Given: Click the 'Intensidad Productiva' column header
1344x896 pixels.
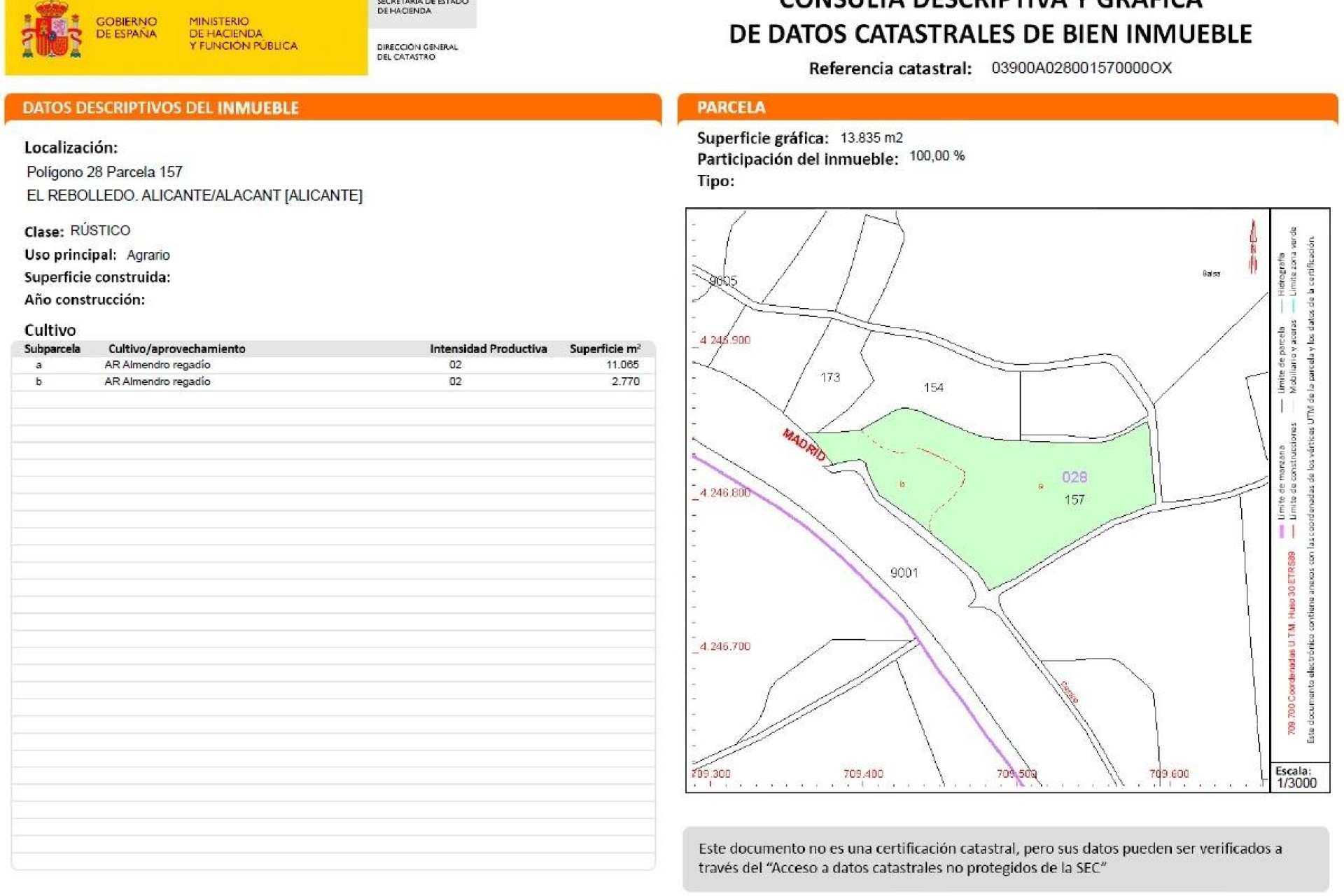Looking at the screenshot, I should coord(488,349).
